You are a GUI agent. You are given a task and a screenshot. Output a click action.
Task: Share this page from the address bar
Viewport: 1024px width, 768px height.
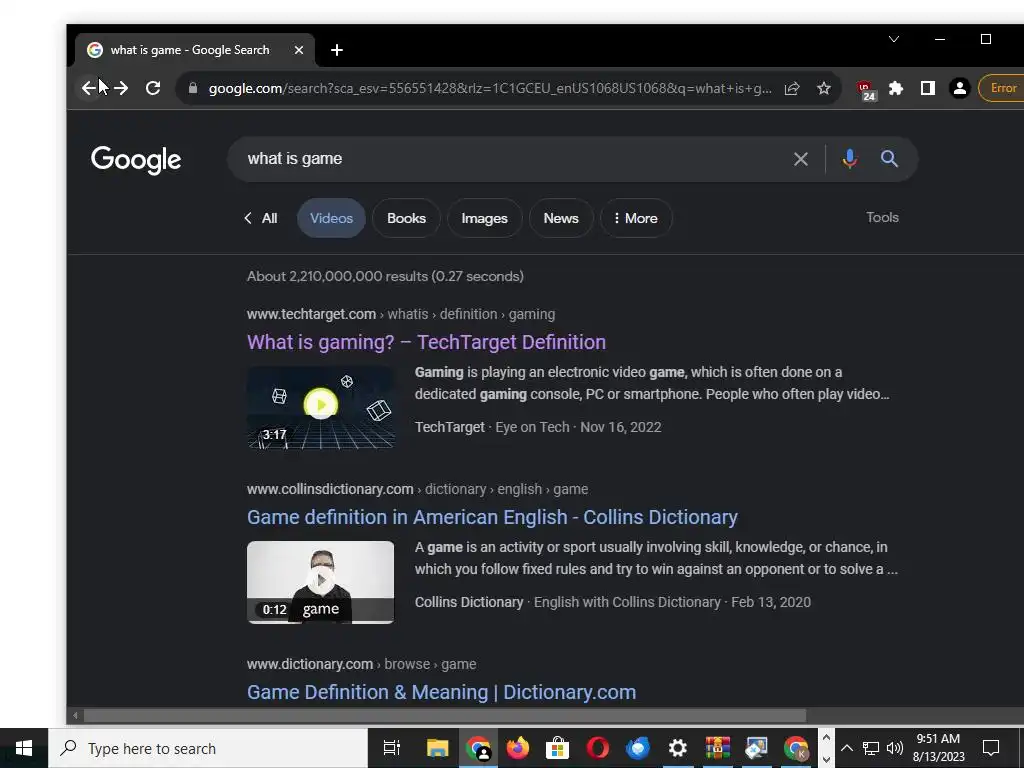[792, 88]
